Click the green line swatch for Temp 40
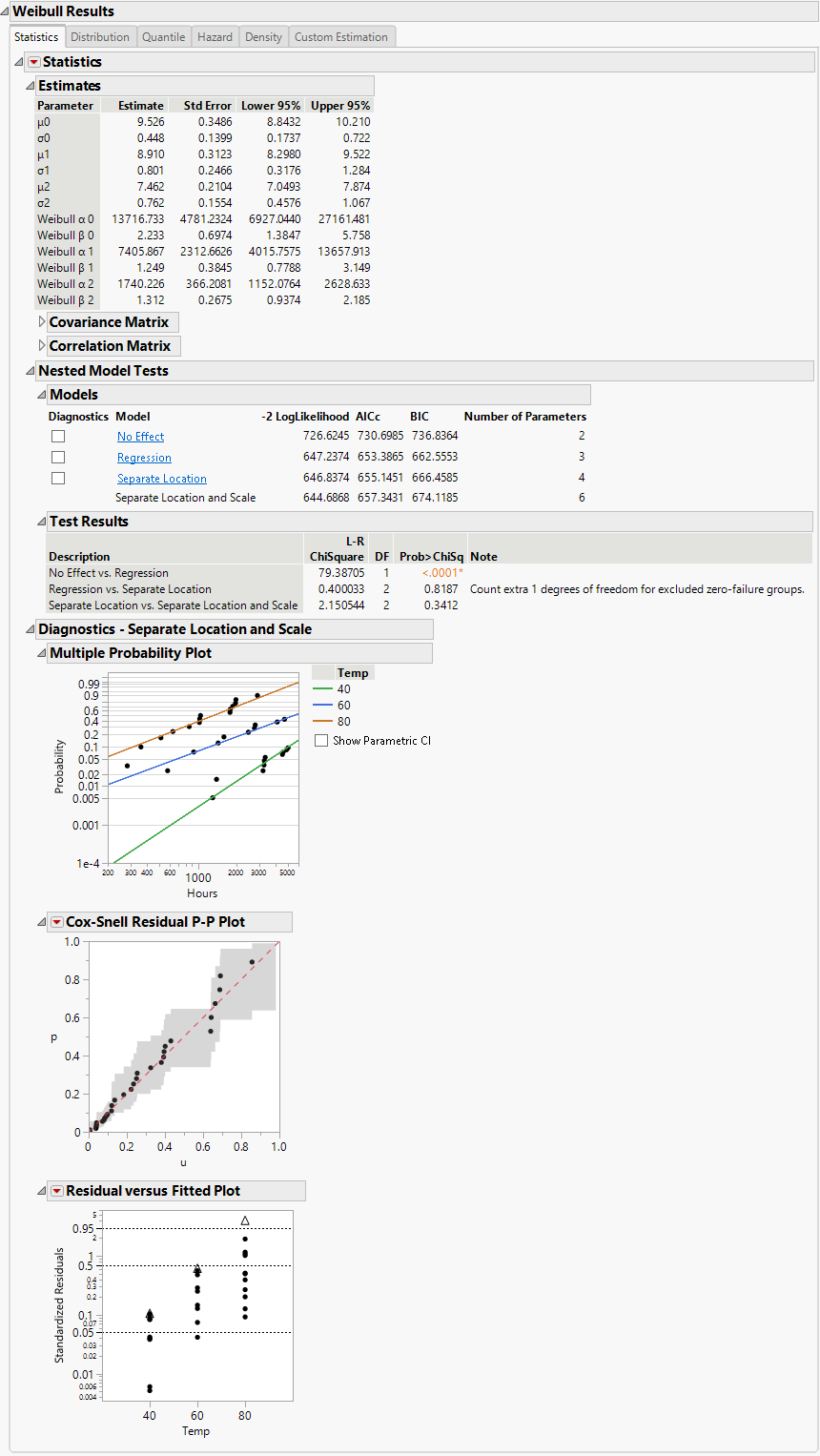The width and height of the screenshot is (820, 1456). coord(322,688)
